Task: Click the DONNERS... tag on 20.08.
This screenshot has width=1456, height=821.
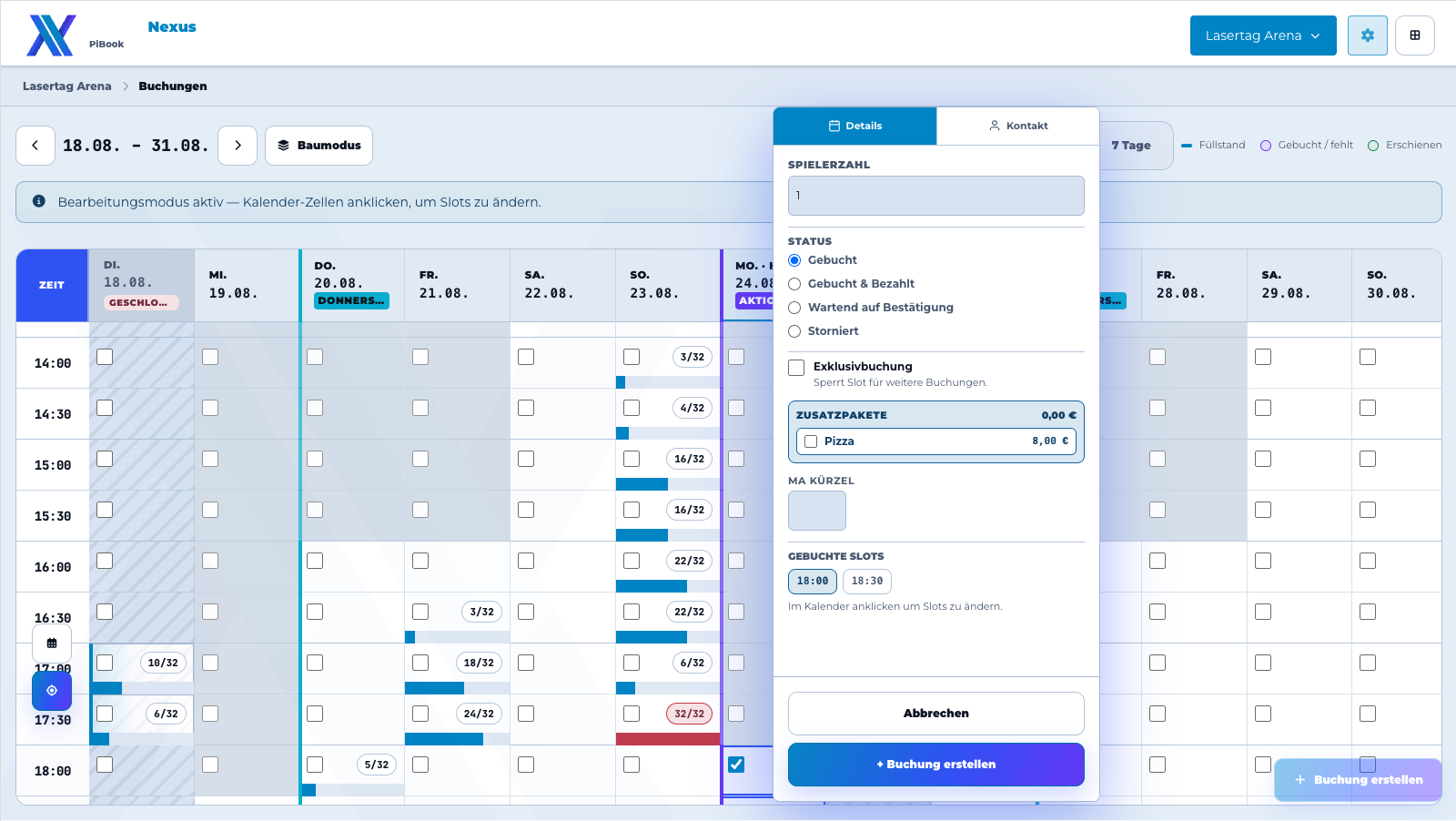Action: point(351,301)
